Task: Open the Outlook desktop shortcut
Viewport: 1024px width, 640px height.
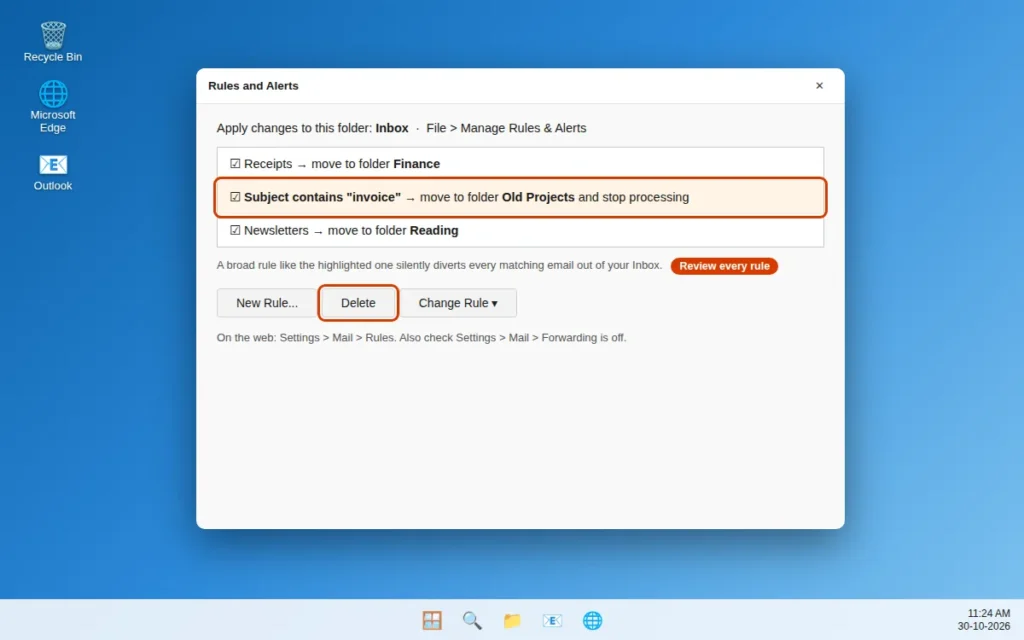Action: [x=53, y=172]
